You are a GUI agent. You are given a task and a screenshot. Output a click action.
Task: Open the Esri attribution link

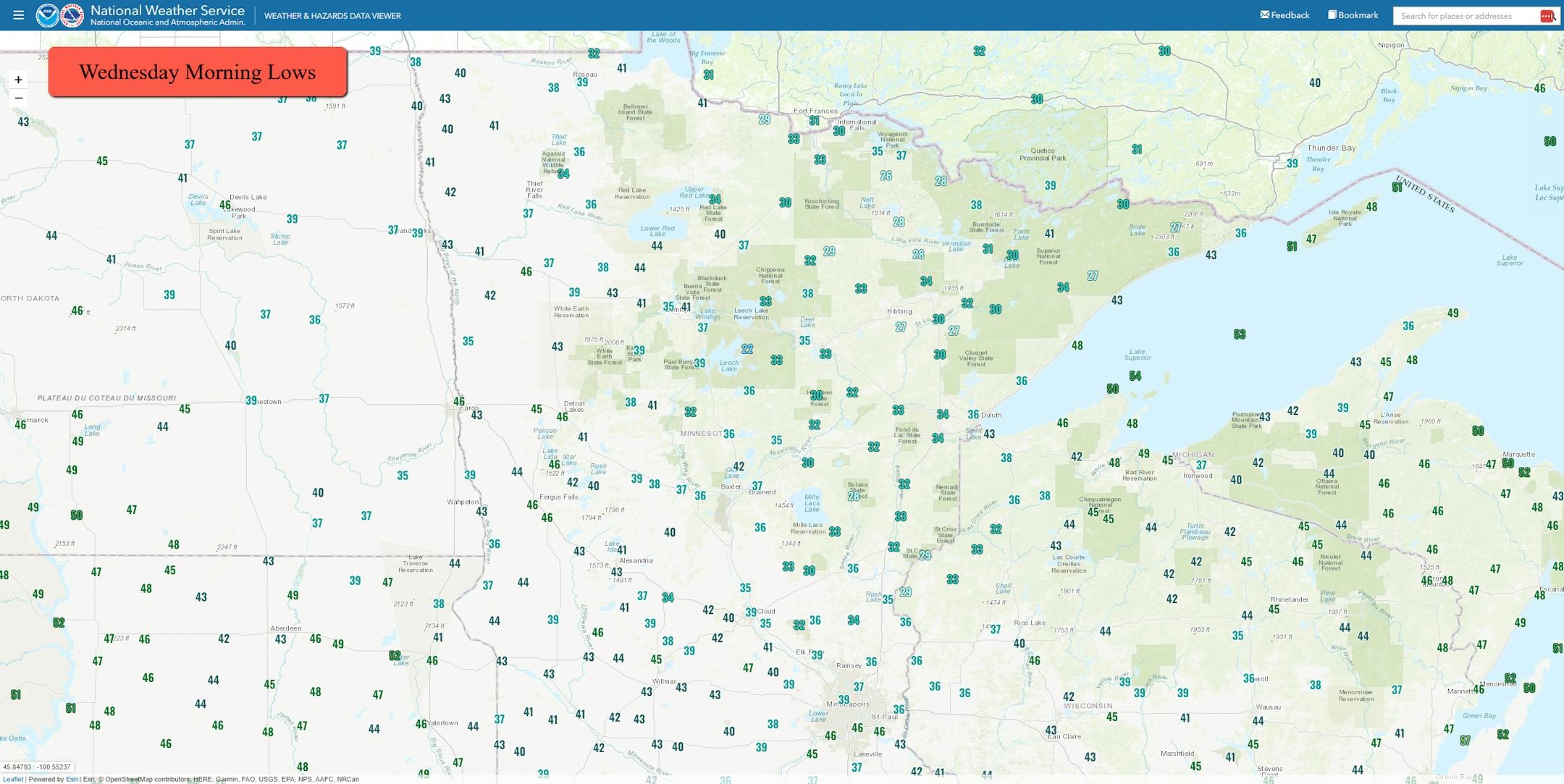(72, 780)
